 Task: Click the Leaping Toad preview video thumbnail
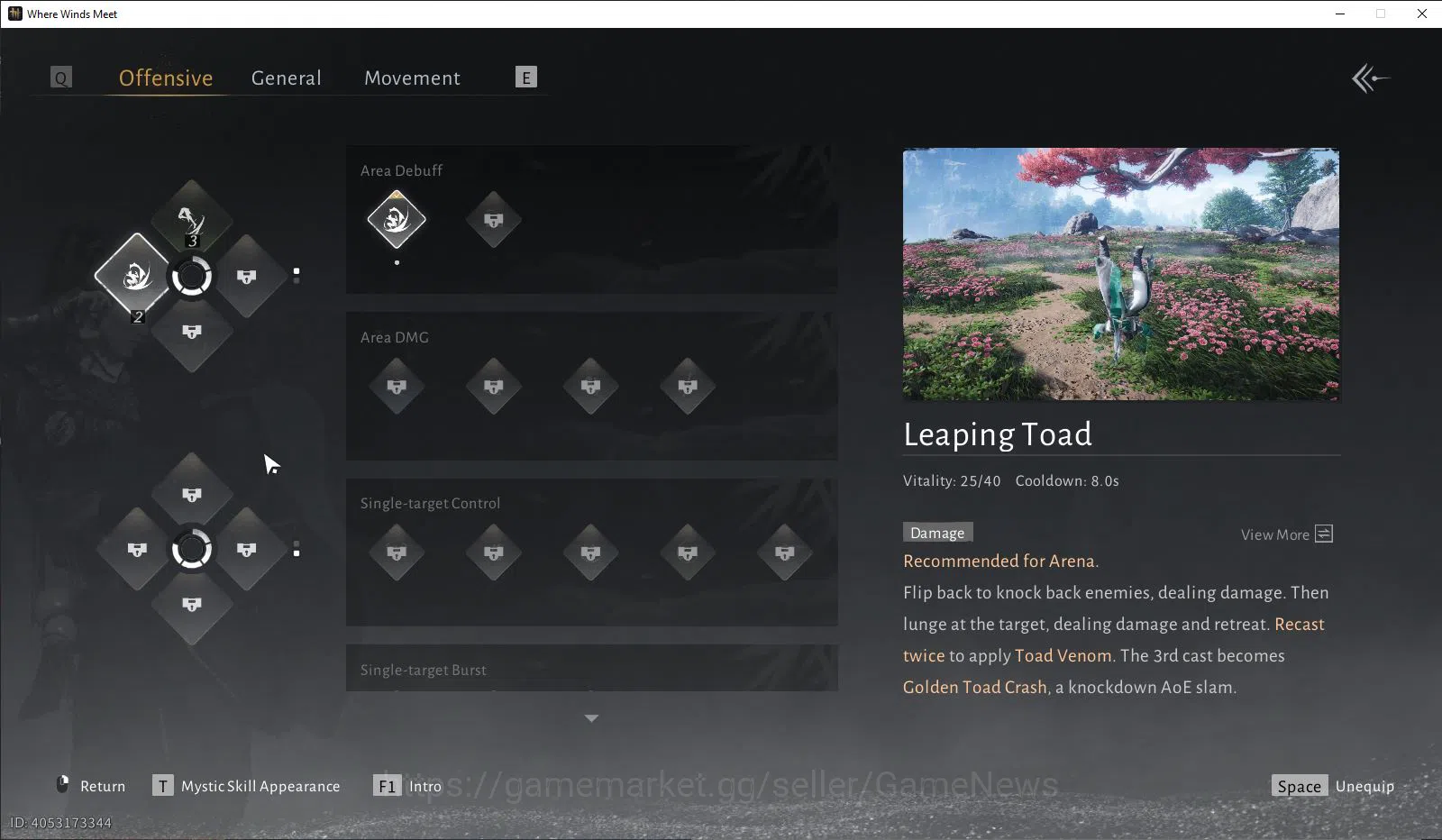(x=1121, y=274)
